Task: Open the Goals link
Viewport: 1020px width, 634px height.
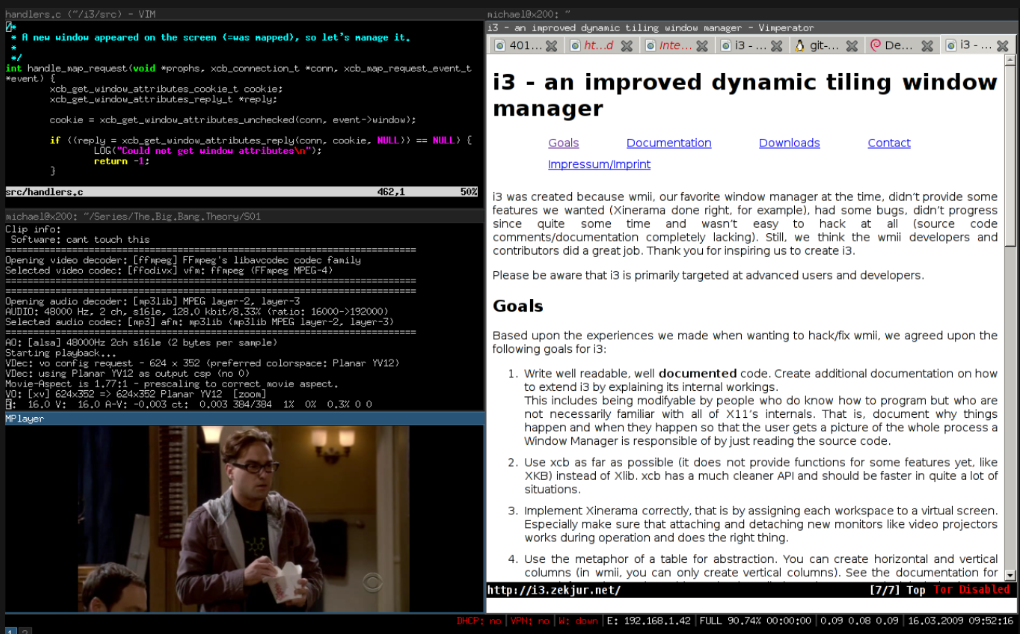Action: tap(563, 143)
